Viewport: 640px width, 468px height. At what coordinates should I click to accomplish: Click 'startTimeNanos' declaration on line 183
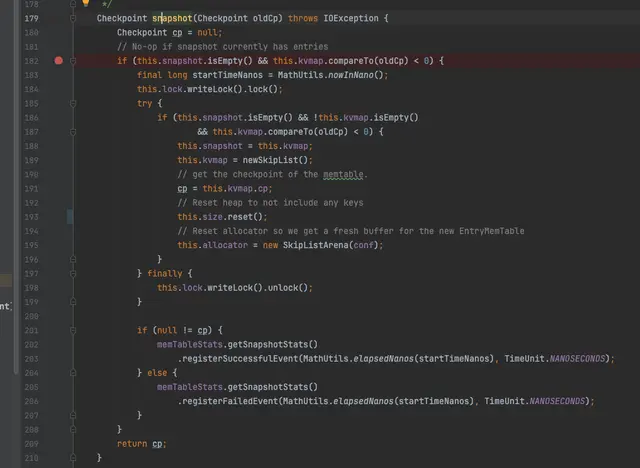pos(228,75)
